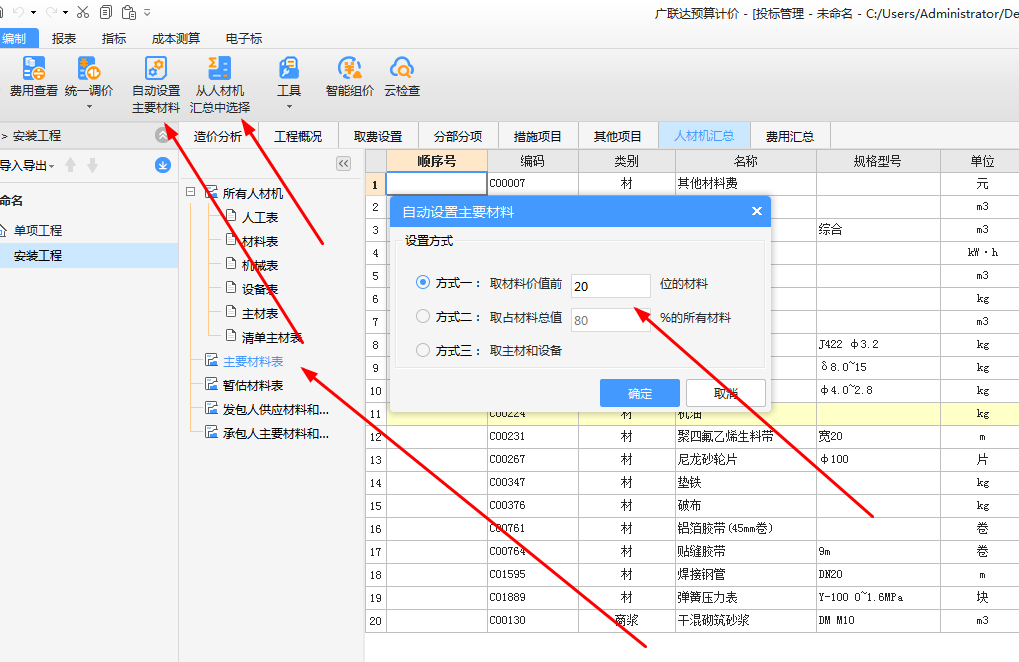The width and height of the screenshot is (1019, 662).
Task: Run 自动设置主要材料 from the ribbon
Action: click(156, 85)
